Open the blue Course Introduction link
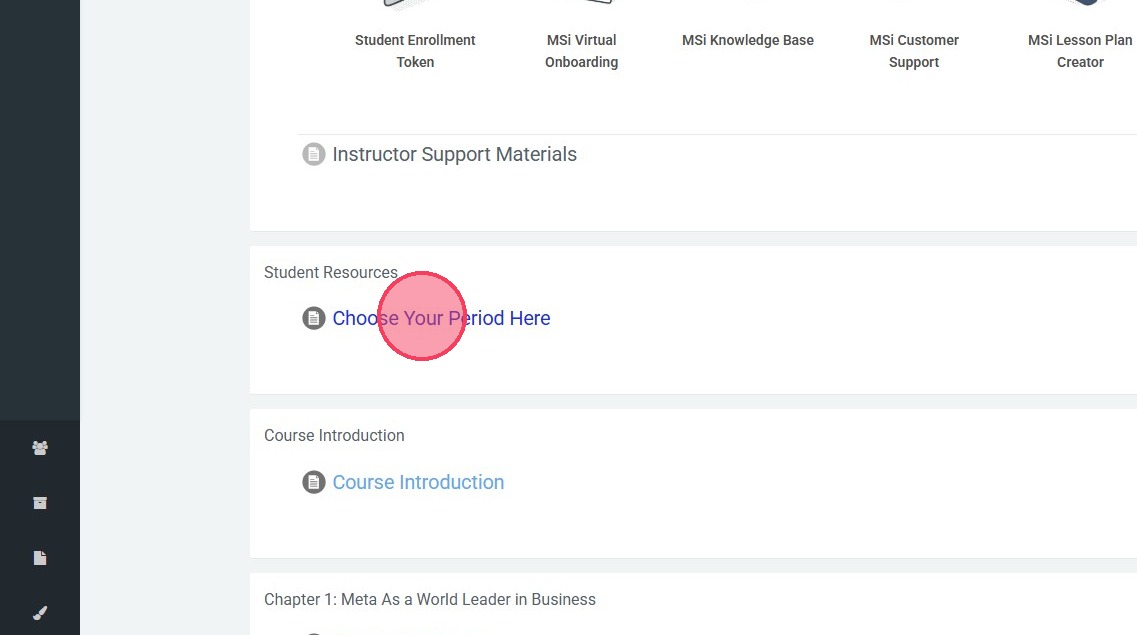Viewport: 1137px width, 635px height. (x=418, y=482)
